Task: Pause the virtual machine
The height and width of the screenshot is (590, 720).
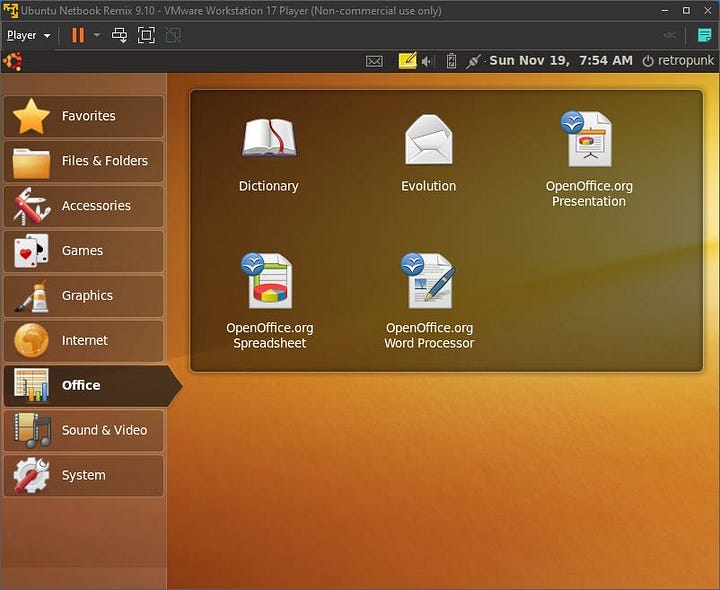Action: (x=78, y=35)
